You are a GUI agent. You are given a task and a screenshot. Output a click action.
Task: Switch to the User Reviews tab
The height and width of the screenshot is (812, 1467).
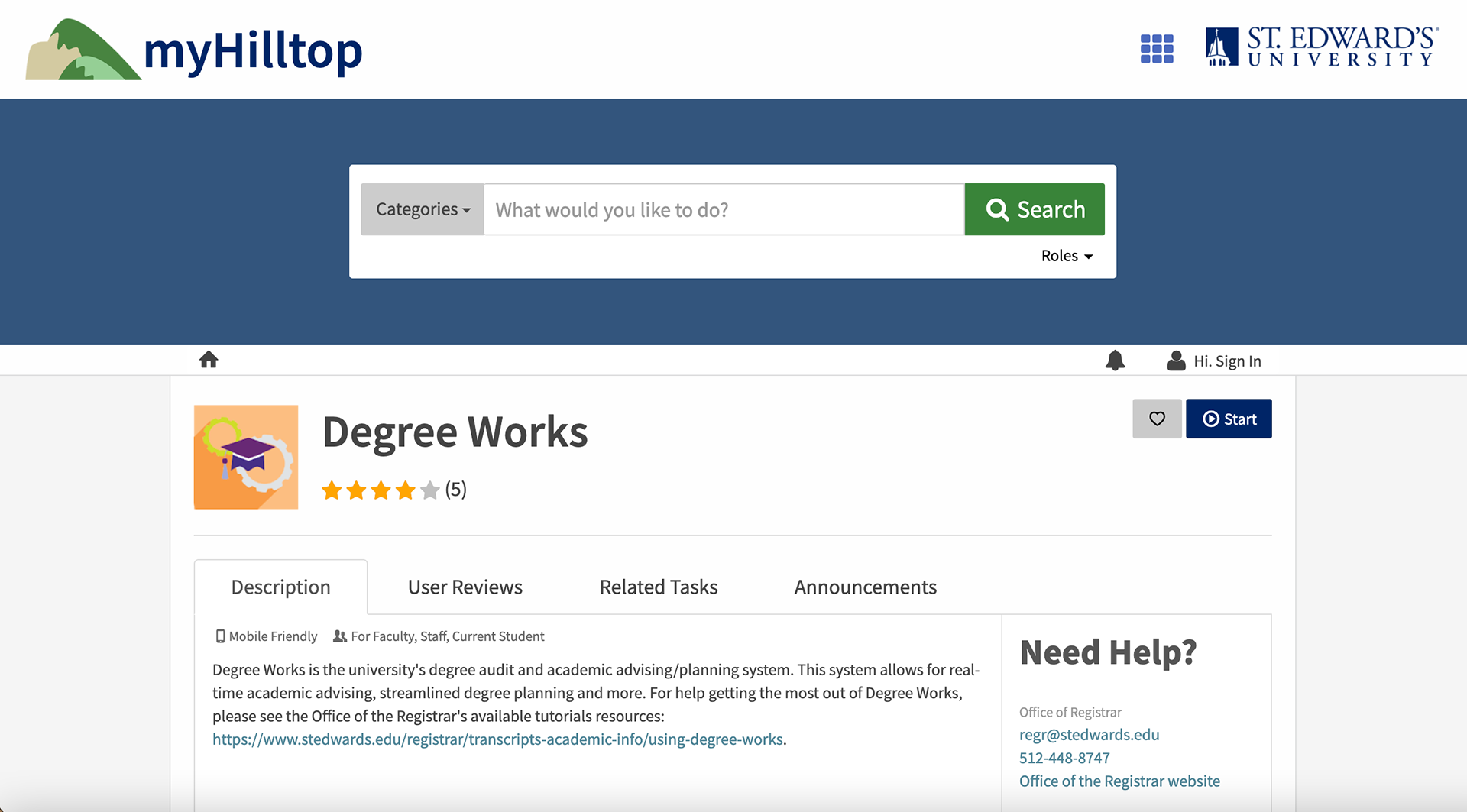click(x=465, y=587)
